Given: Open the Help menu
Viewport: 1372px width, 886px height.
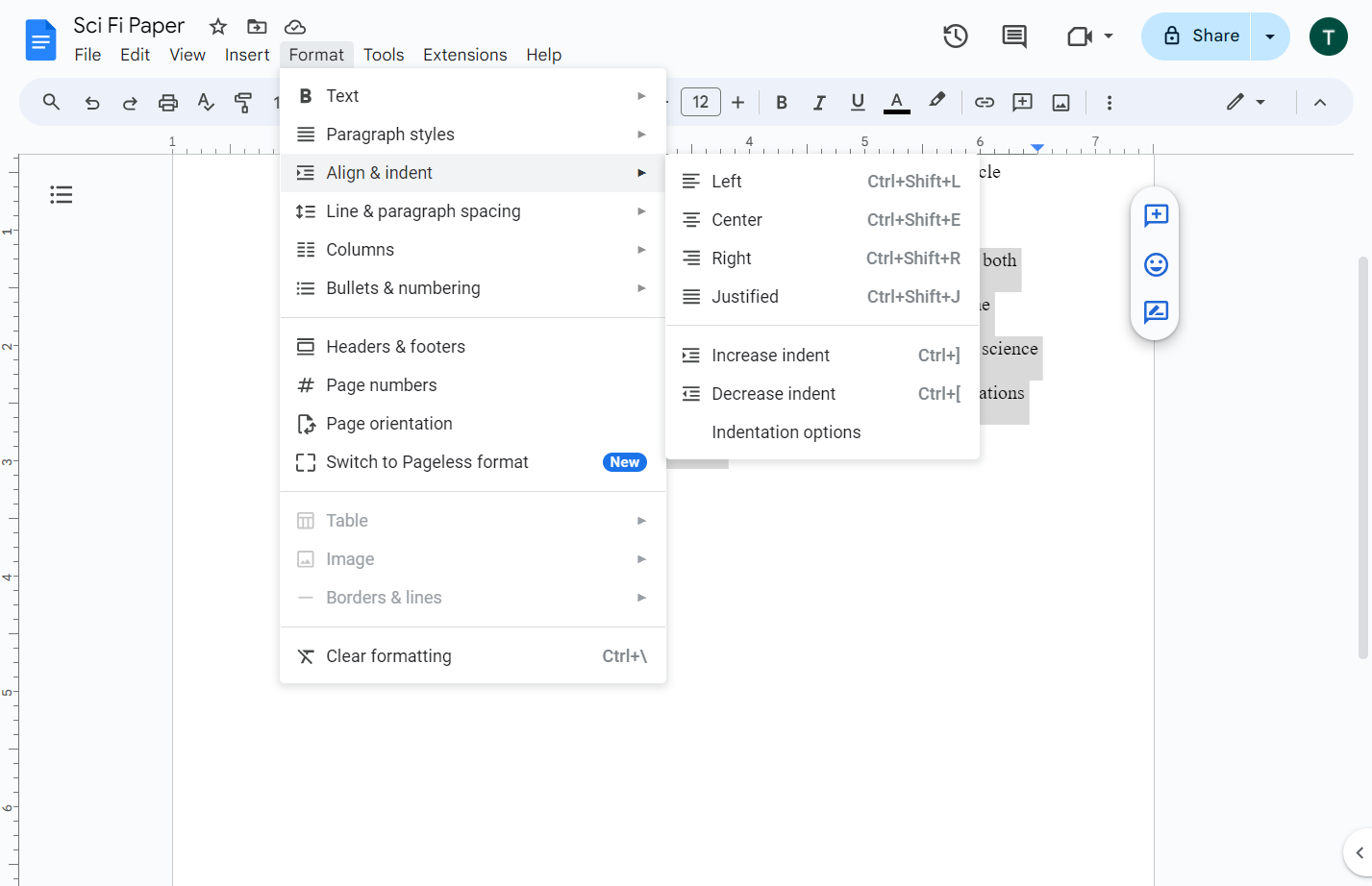Looking at the screenshot, I should [543, 55].
